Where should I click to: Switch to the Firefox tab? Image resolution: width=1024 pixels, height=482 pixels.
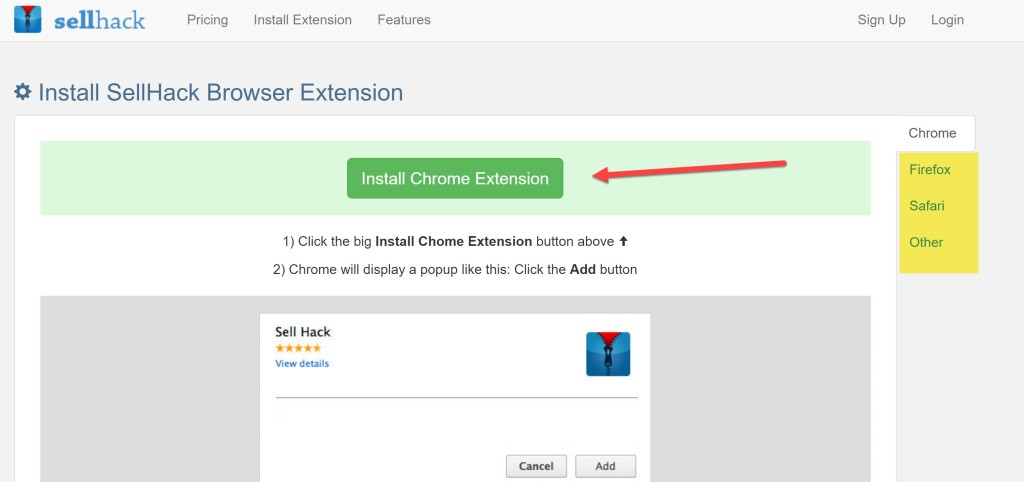(x=930, y=170)
